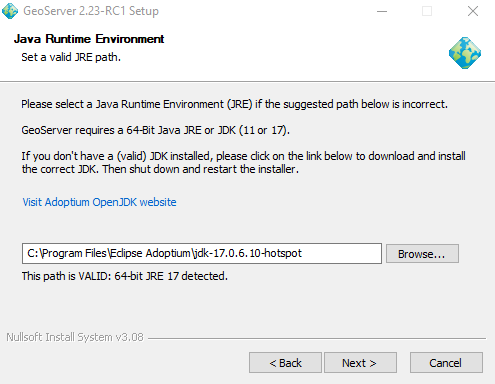Click the "GeoServer 2.23-RC1 Setup" title text
Image resolution: width=495 pixels, height=384 pixels.
click(91, 11)
